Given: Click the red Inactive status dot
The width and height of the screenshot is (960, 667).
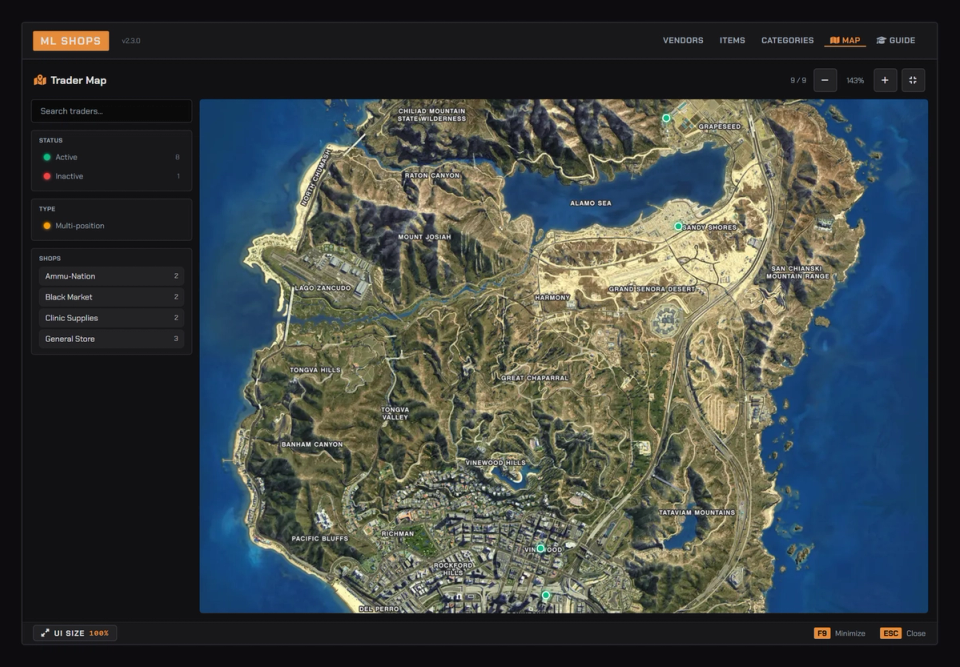Looking at the screenshot, I should pyautogui.click(x=47, y=176).
